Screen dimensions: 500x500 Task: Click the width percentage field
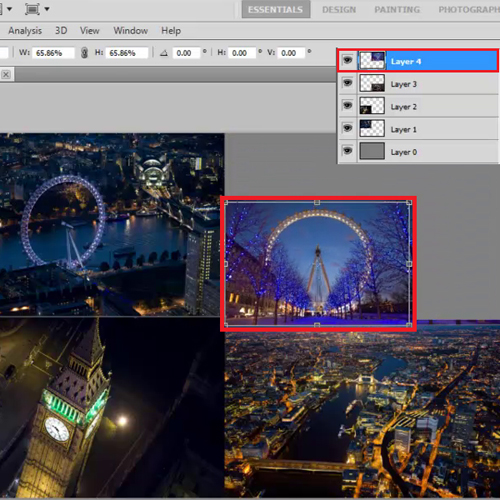pyautogui.click(x=53, y=53)
